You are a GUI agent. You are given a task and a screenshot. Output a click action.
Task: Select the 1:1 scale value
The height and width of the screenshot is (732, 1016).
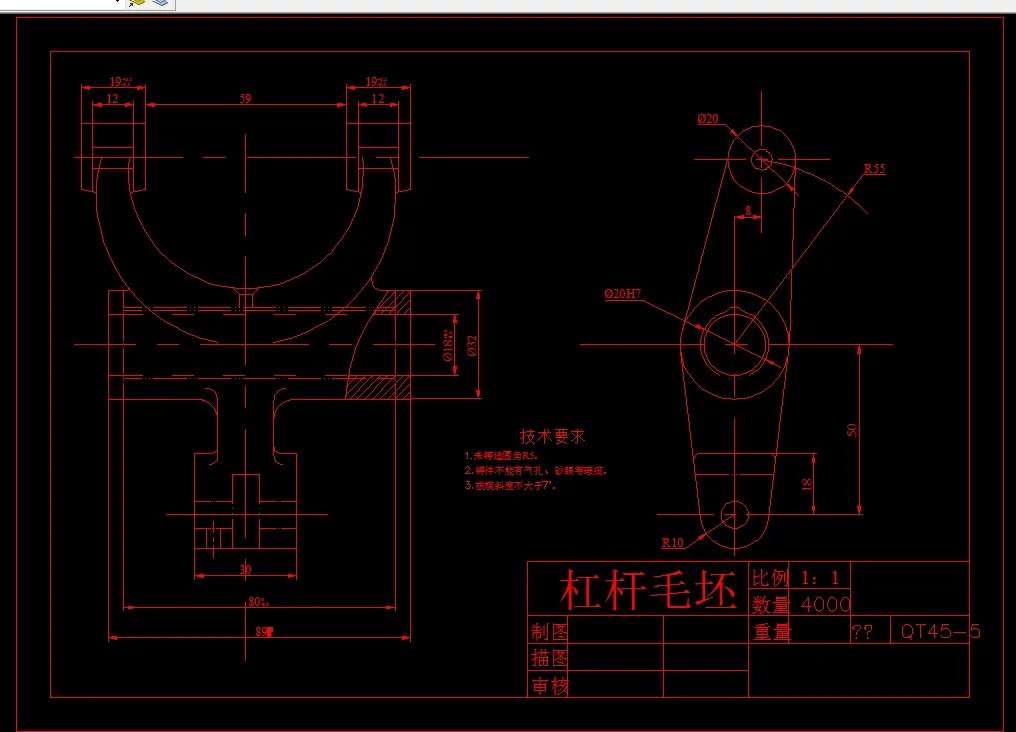click(820, 577)
